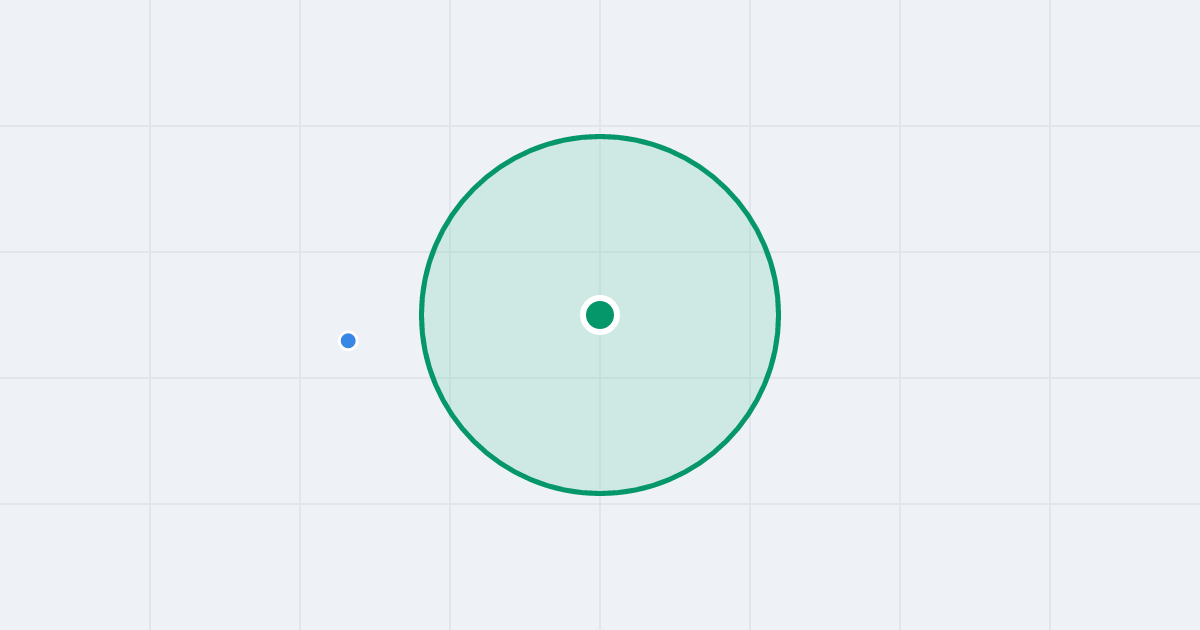Click the grid intersection directly above the blue dot's nearest one
1200x630 pixels.
tap(300, 252)
